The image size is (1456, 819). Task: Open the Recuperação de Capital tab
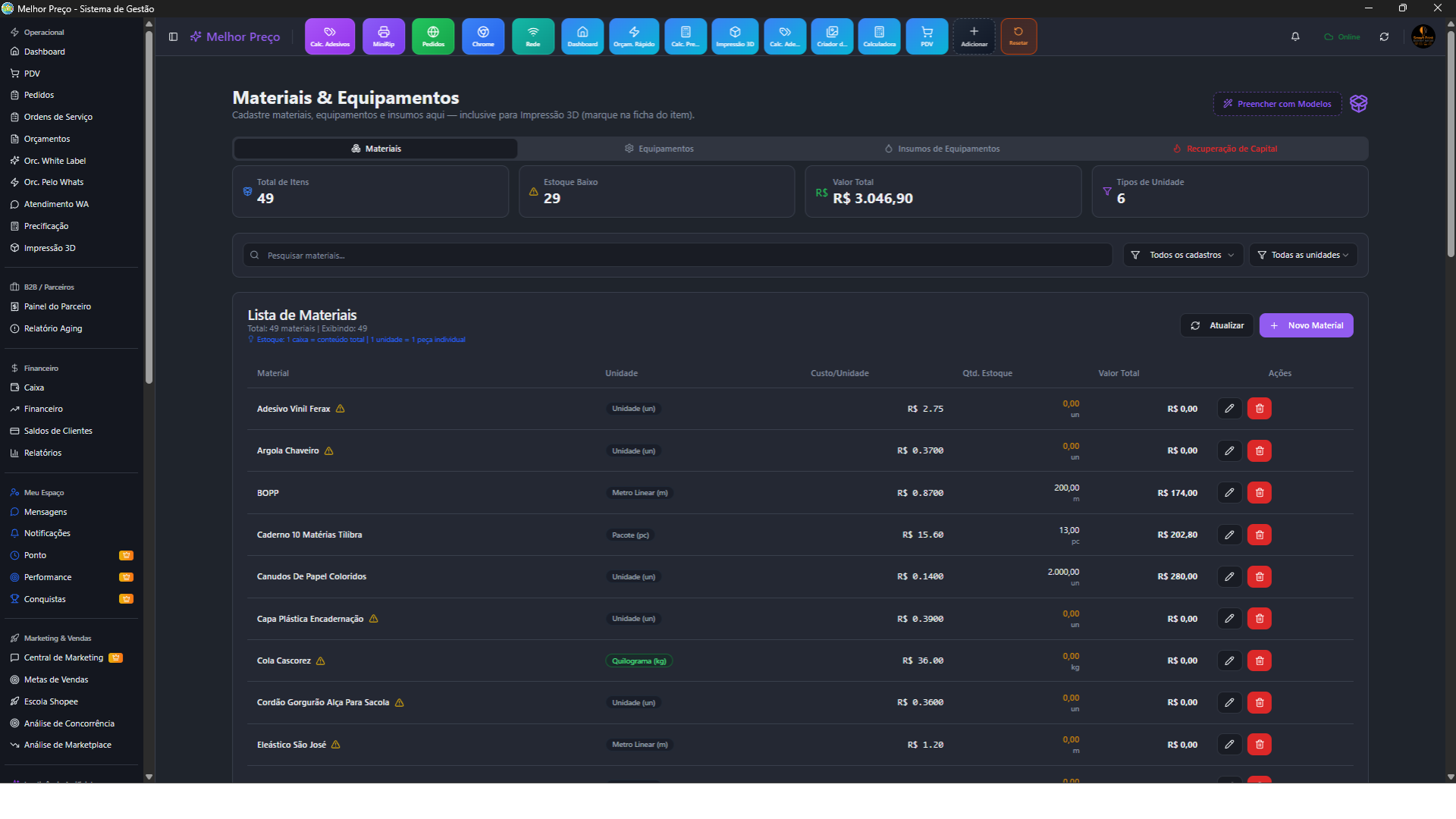[x=1225, y=149]
